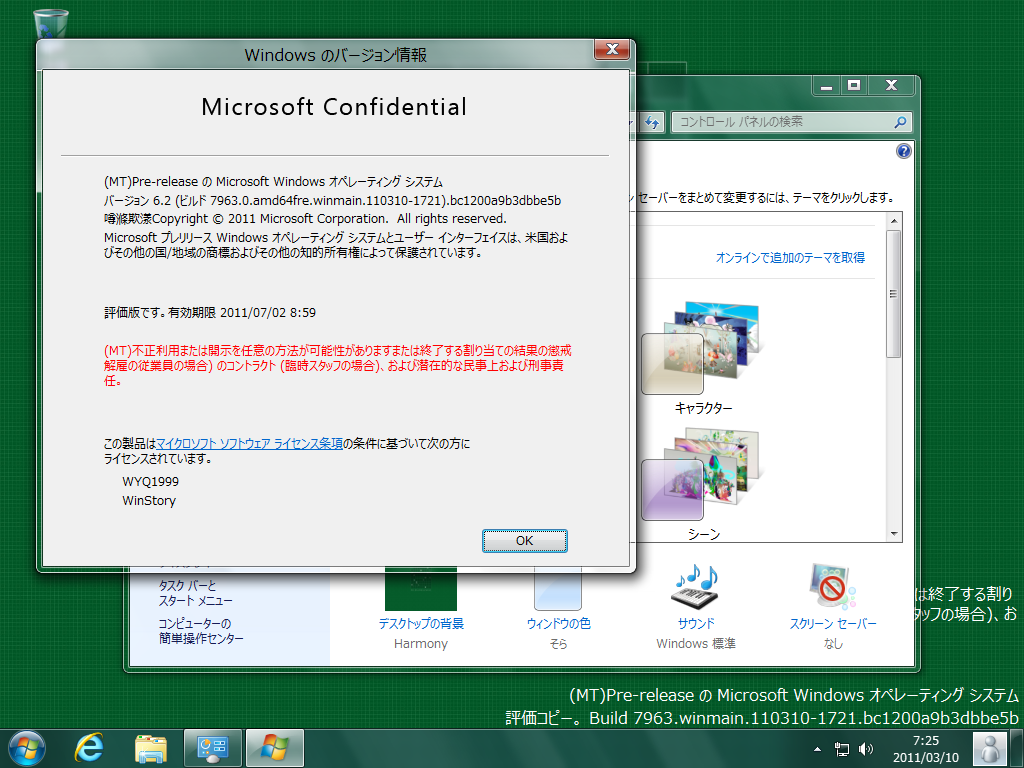This screenshot has height=768, width=1024.
Task: Show hidden tray icons arrow
Action: pos(817,749)
